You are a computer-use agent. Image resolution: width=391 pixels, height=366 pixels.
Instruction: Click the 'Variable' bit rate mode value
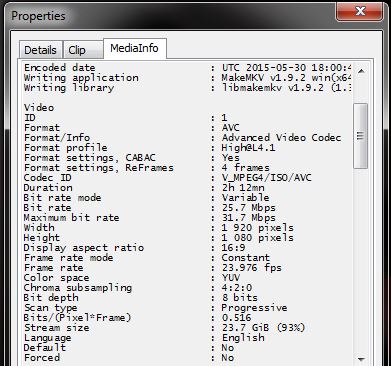pos(245,198)
